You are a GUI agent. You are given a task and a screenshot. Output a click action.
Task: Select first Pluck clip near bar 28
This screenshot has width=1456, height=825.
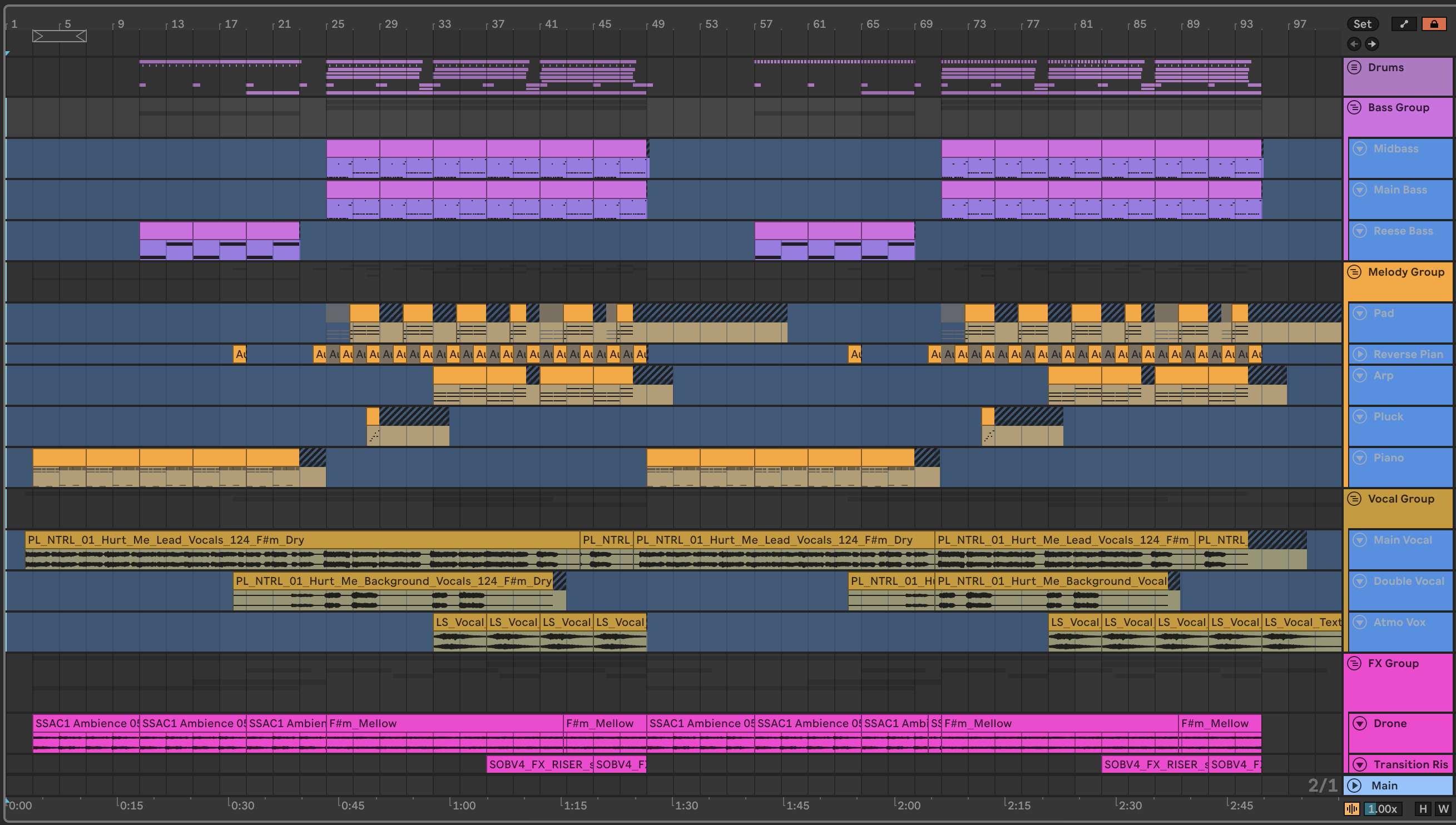coord(373,426)
